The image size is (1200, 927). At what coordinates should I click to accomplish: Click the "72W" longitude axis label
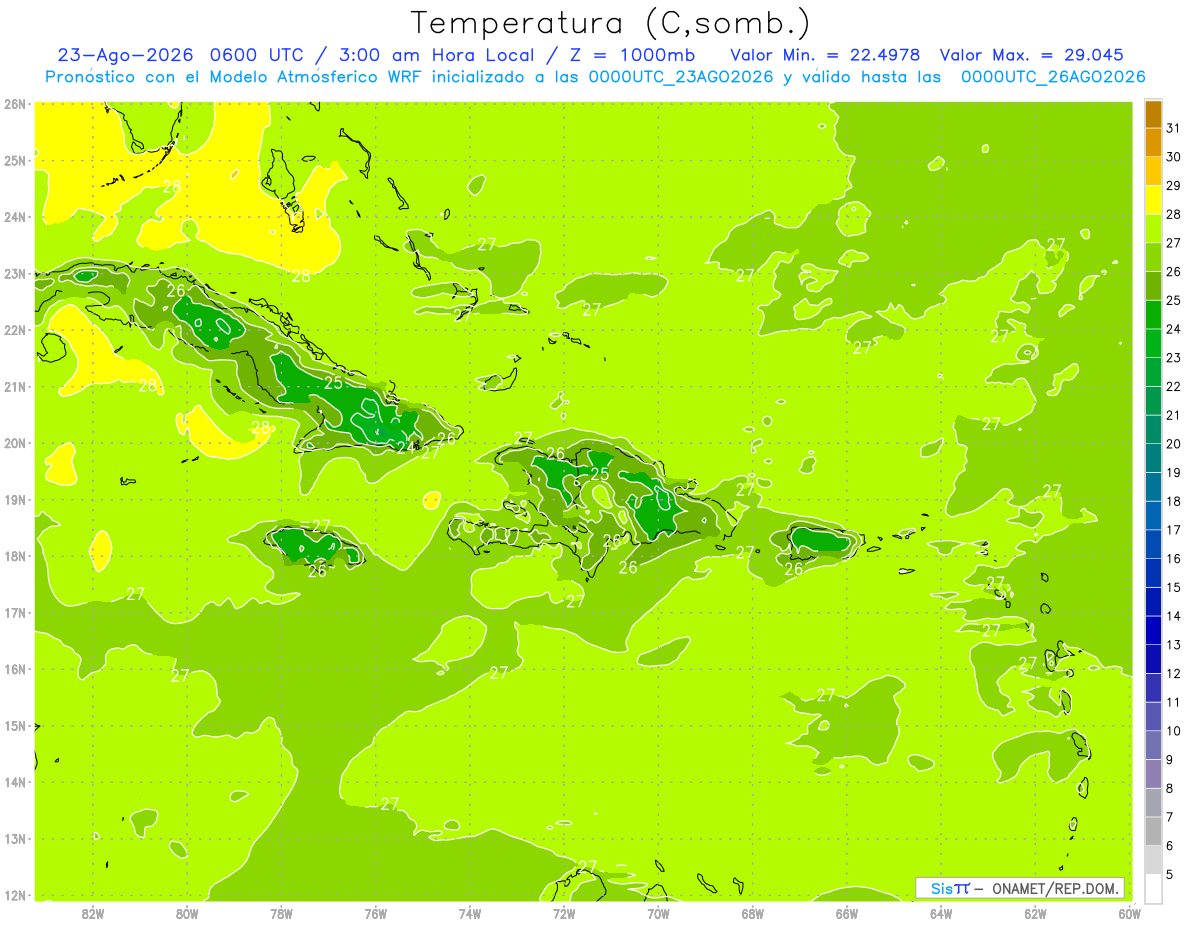pos(564,913)
